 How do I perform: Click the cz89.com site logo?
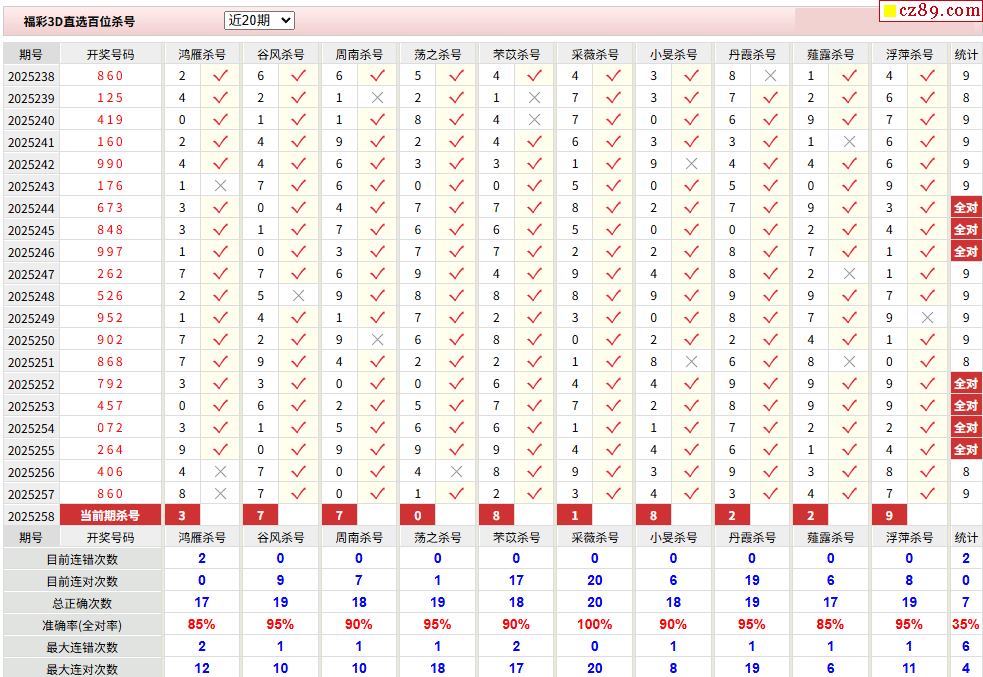click(x=932, y=11)
